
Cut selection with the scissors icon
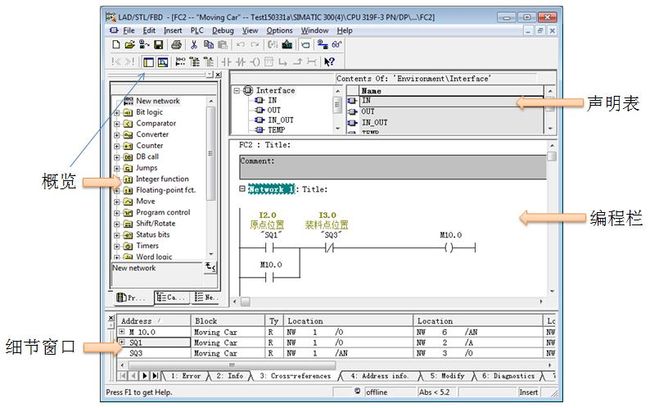pyautogui.click(x=194, y=44)
